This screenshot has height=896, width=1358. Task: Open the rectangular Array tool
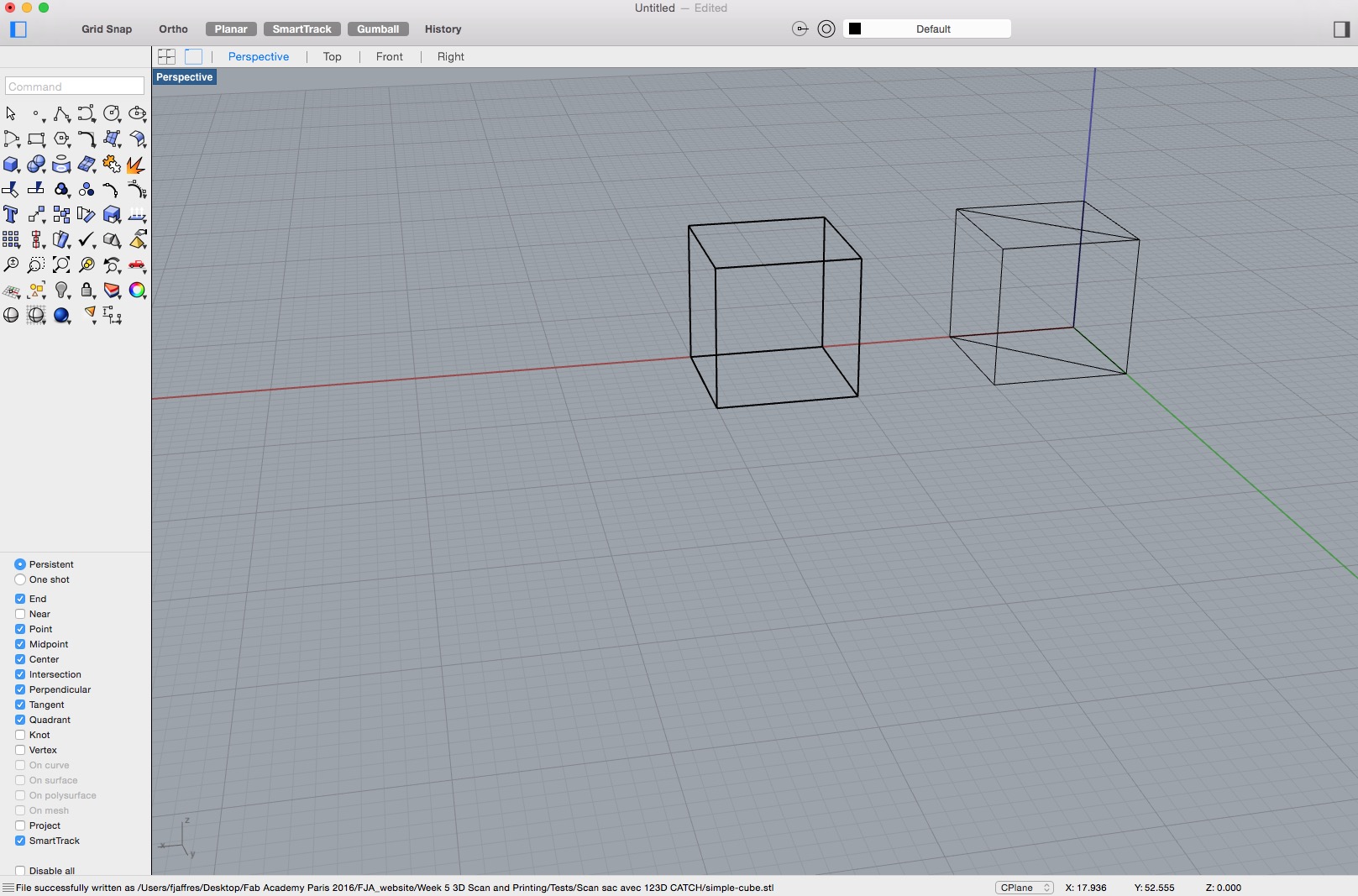[x=11, y=240]
